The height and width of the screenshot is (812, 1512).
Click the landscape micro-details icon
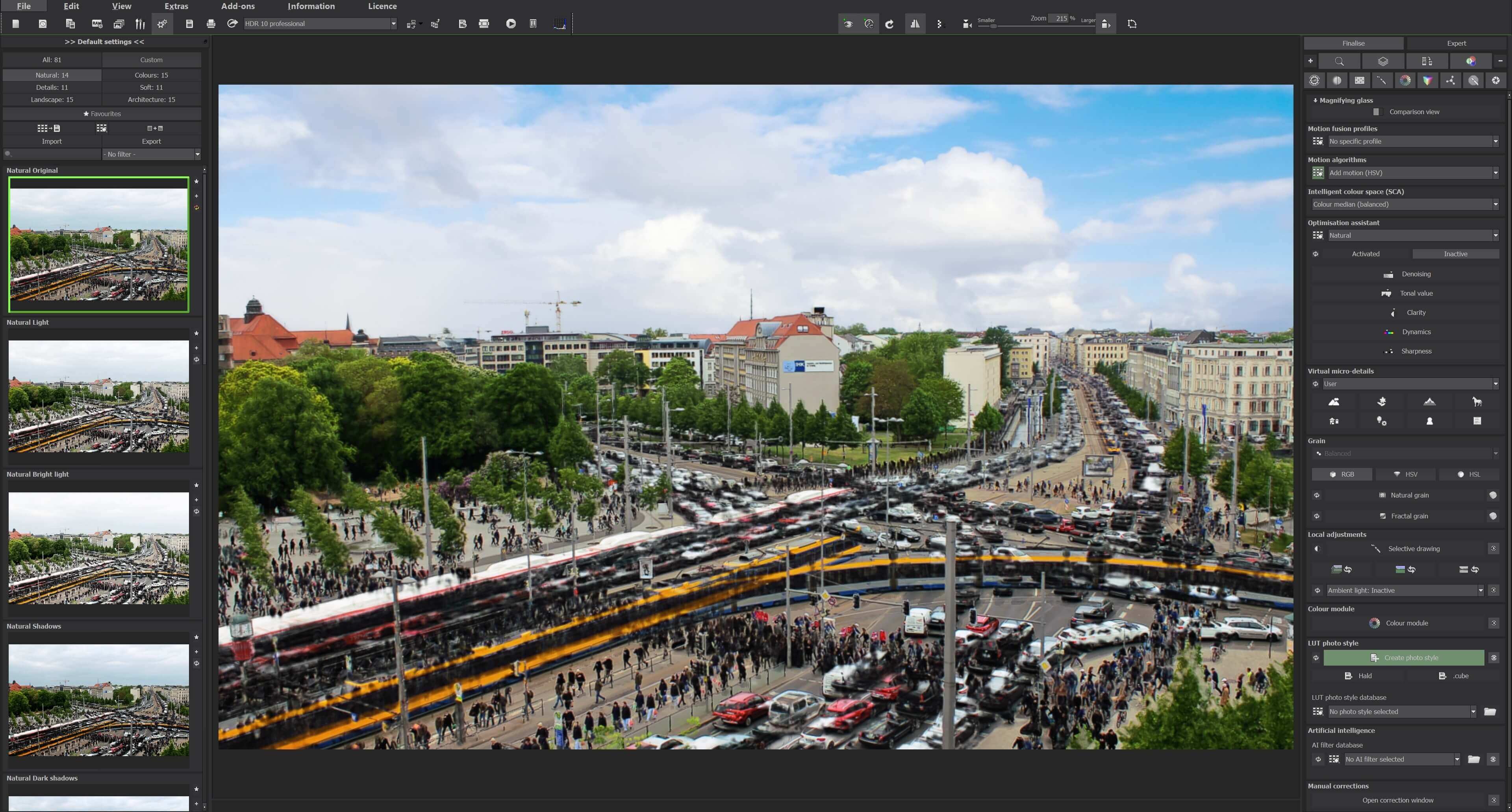1334,402
